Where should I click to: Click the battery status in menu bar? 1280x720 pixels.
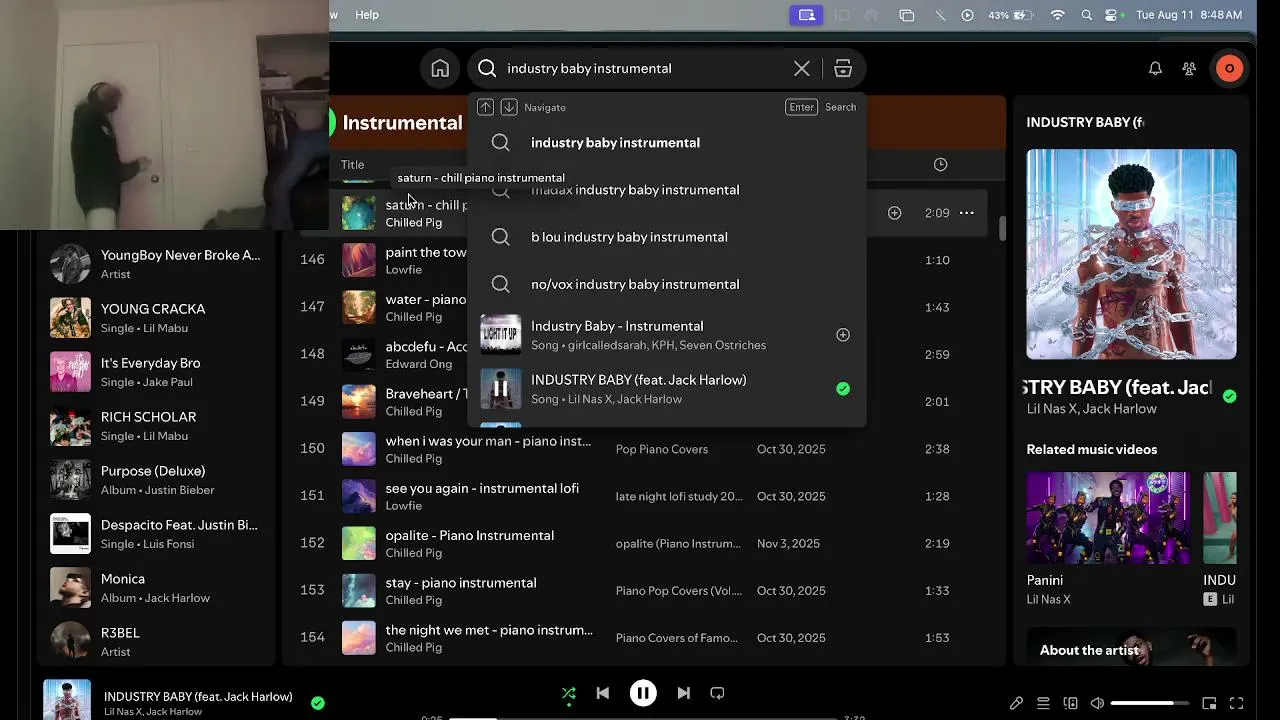pos(1011,15)
